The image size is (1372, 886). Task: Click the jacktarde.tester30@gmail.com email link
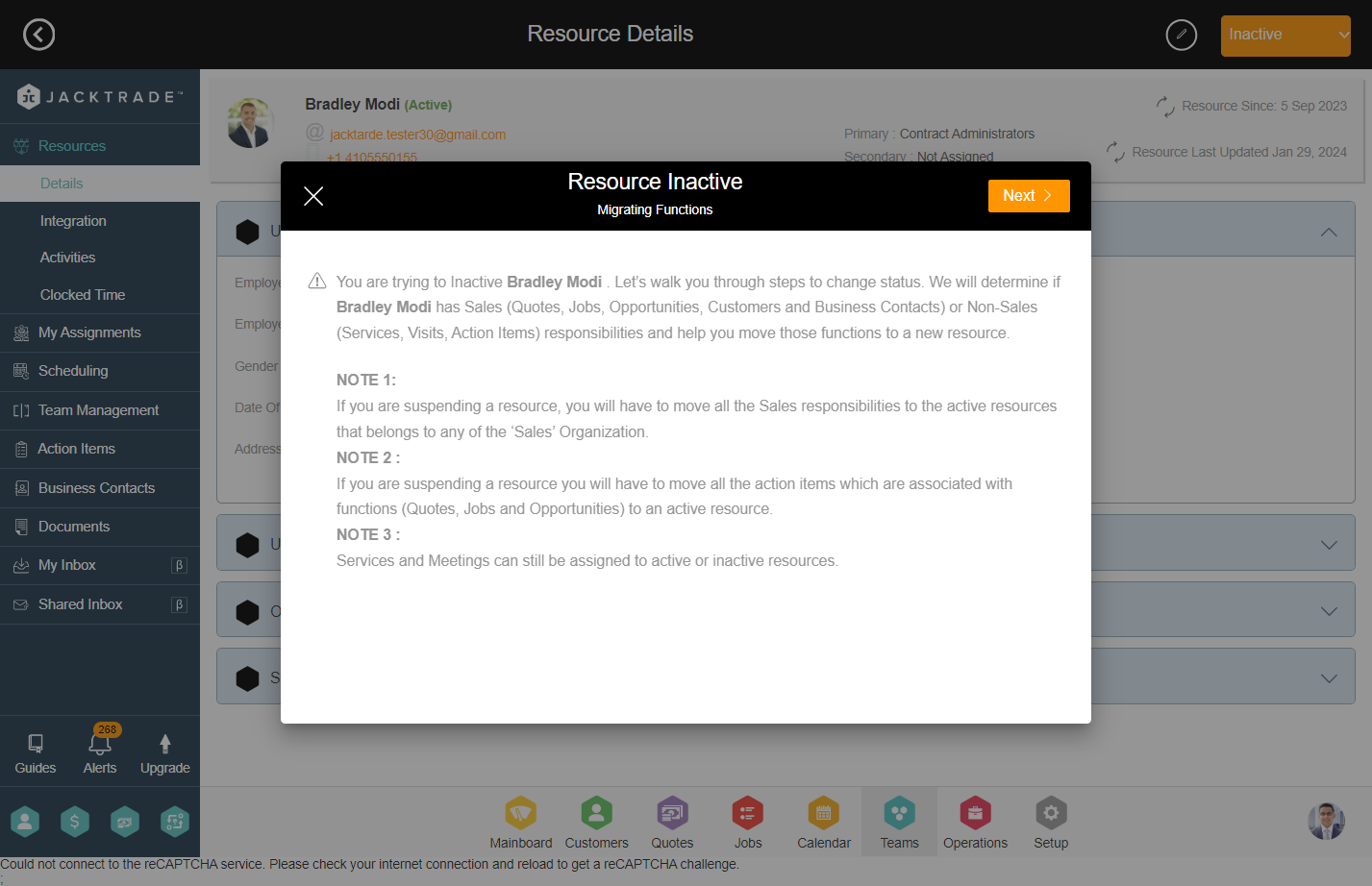tap(417, 135)
